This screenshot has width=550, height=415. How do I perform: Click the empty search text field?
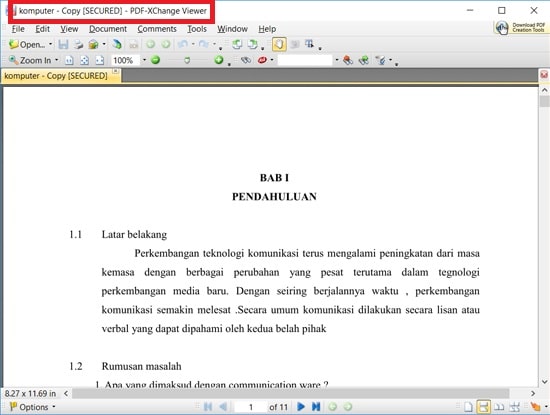[x=305, y=60]
